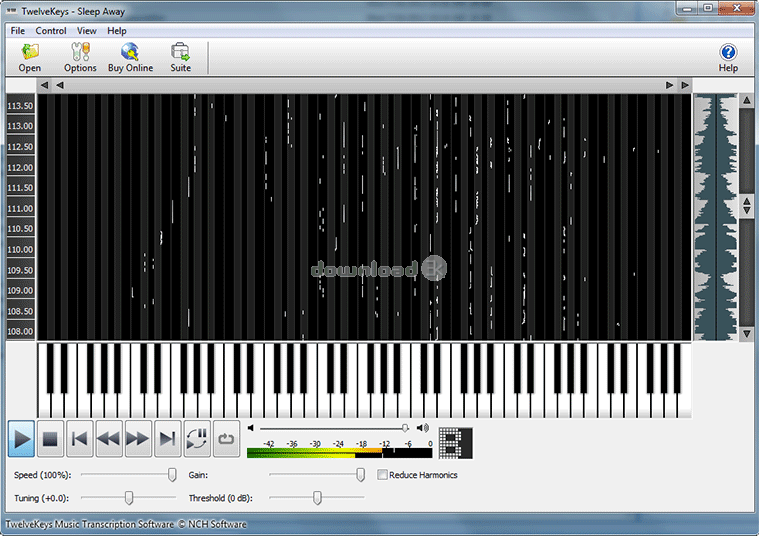Viewport: 759px width, 536px height.
Task: Click the Speed (100%) label
Action: click(x=43, y=475)
